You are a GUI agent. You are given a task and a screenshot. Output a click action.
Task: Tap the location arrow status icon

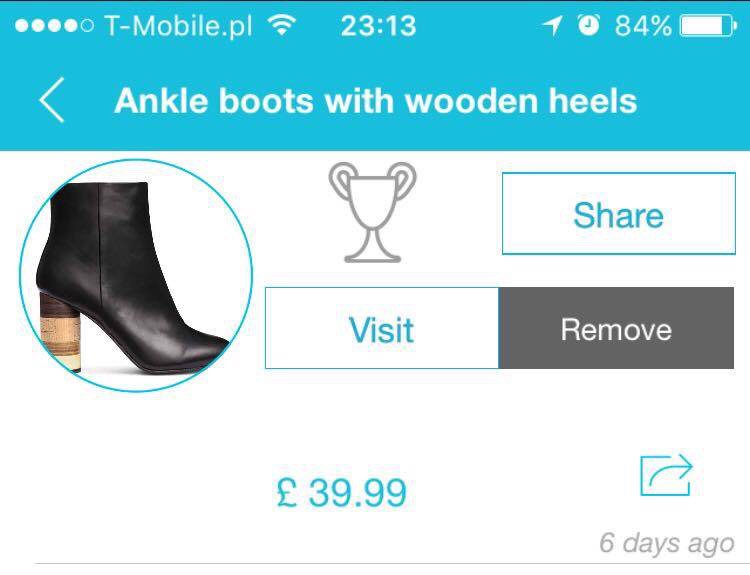[x=551, y=25]
